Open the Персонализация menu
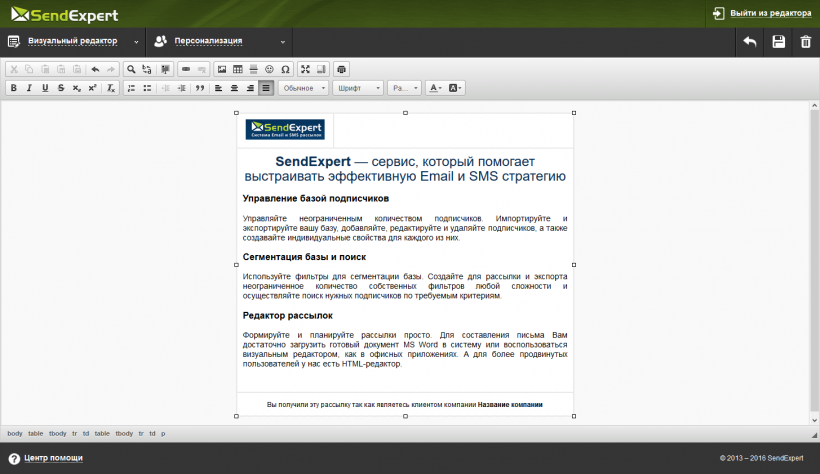820x474 pixels. point(220,41)
